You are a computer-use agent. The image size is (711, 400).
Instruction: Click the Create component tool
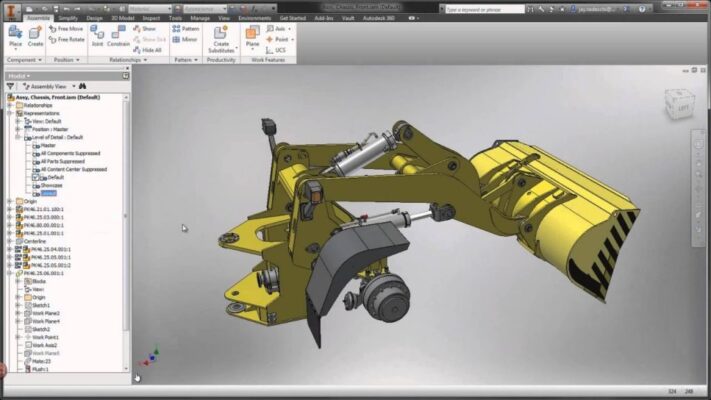click(x=35, y=36)
